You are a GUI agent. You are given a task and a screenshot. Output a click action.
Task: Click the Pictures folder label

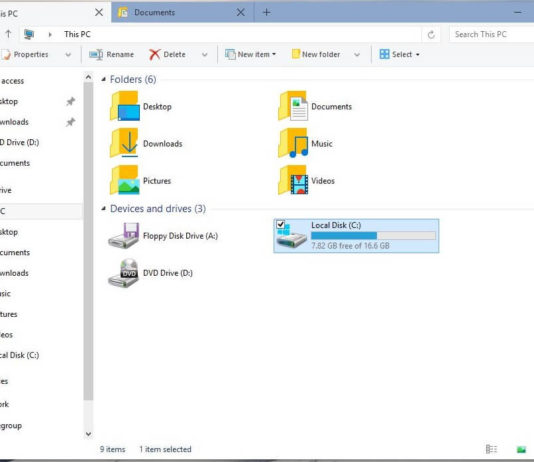click(x=157, y=180)
